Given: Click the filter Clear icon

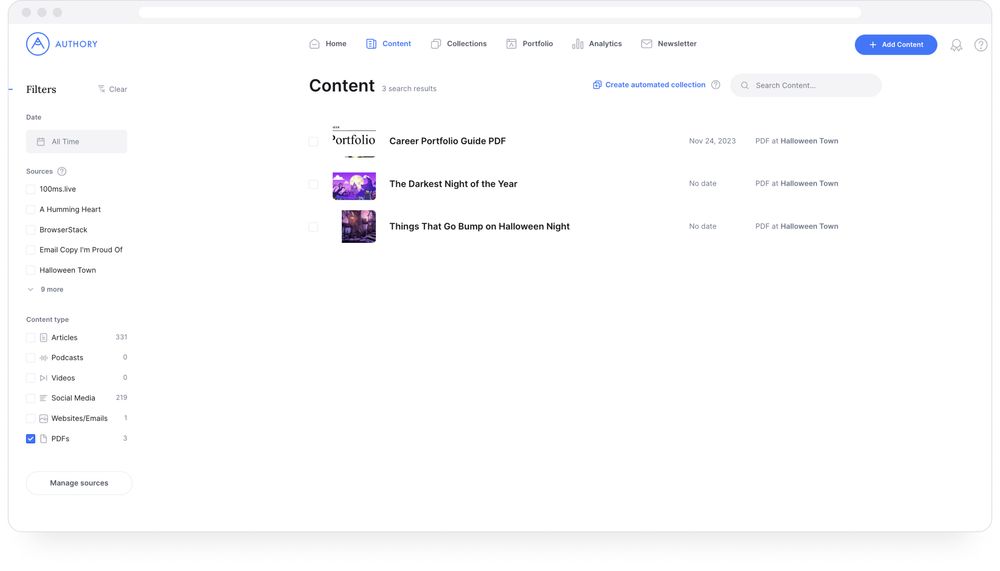Looking at the screenshot, I should coord(102,89).
